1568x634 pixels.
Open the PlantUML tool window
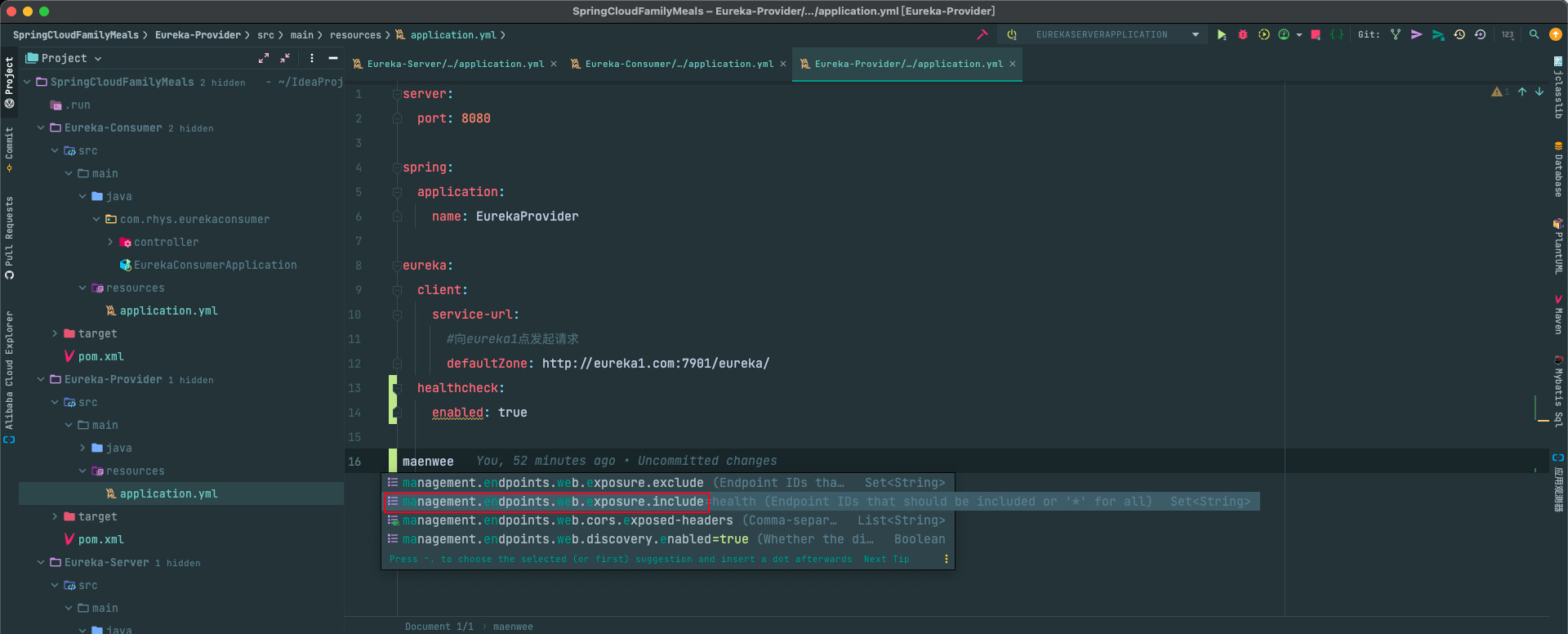coord(1558,245)
